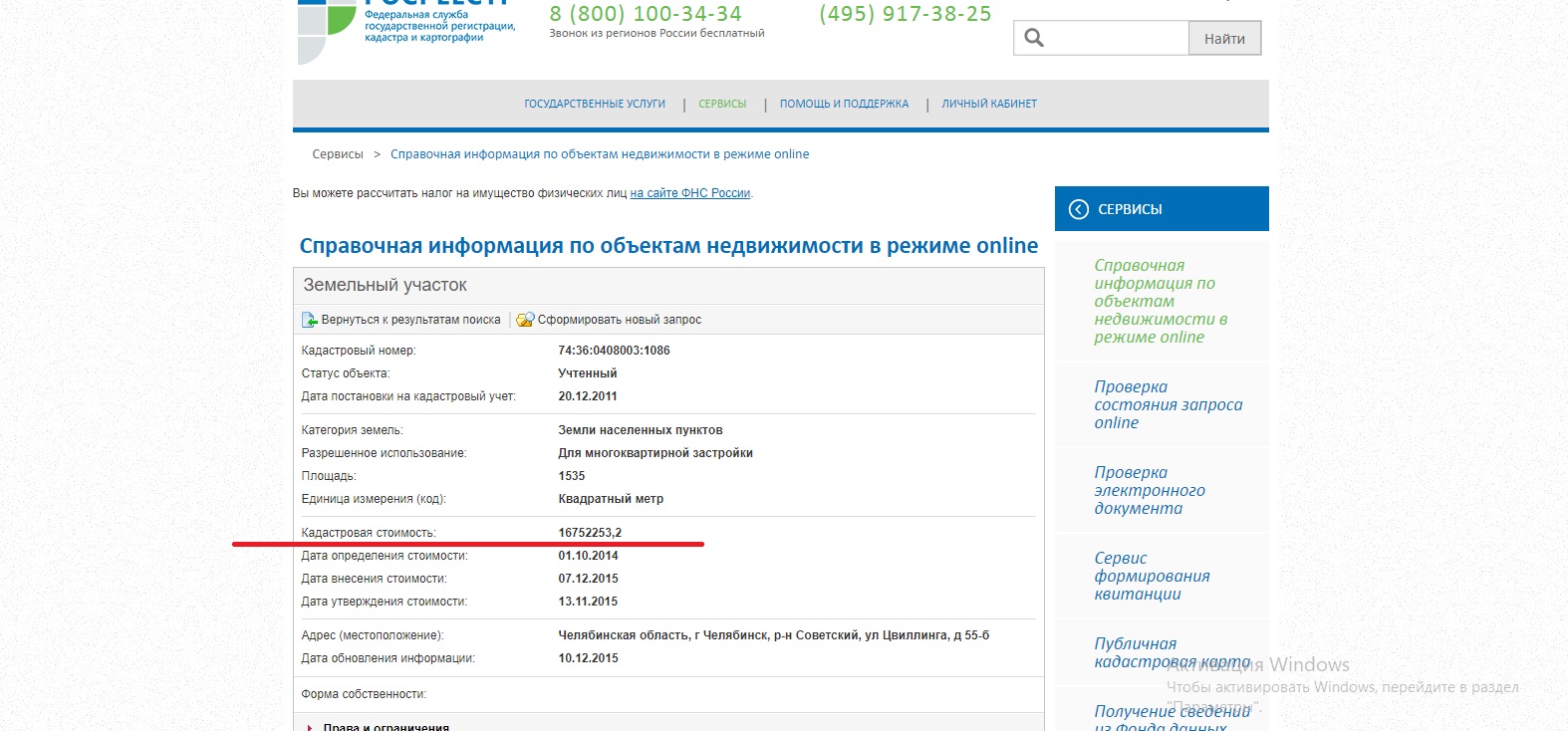Image resolution: width=1568 pixels, height=731 pixels.
Task: Open sidebar Проверка электронного документа
Action: tap(1150, 490)
